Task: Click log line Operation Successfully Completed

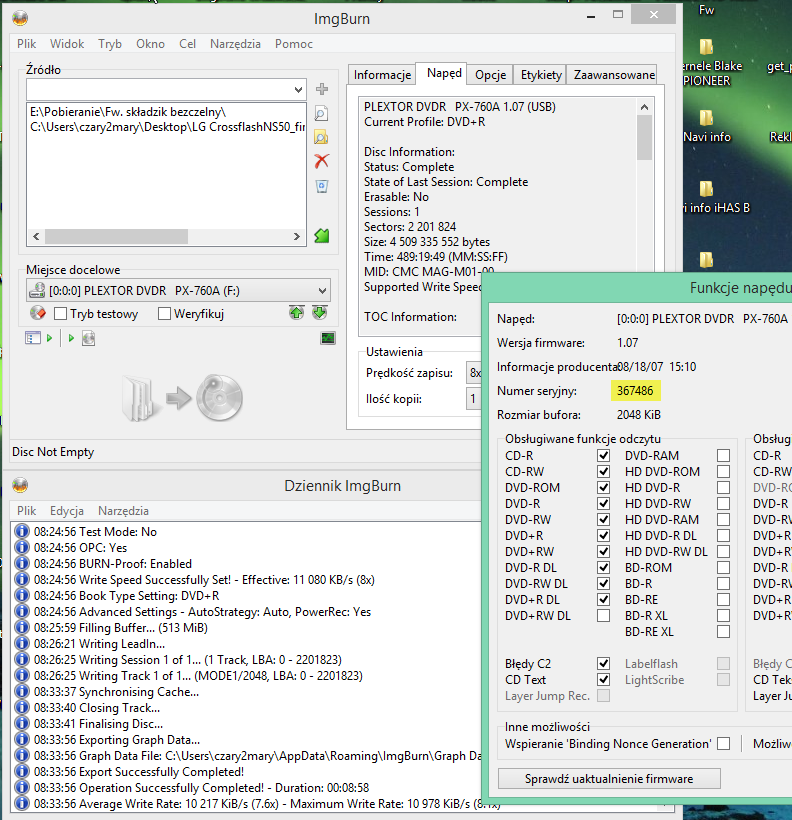Action: coord(201,788)
